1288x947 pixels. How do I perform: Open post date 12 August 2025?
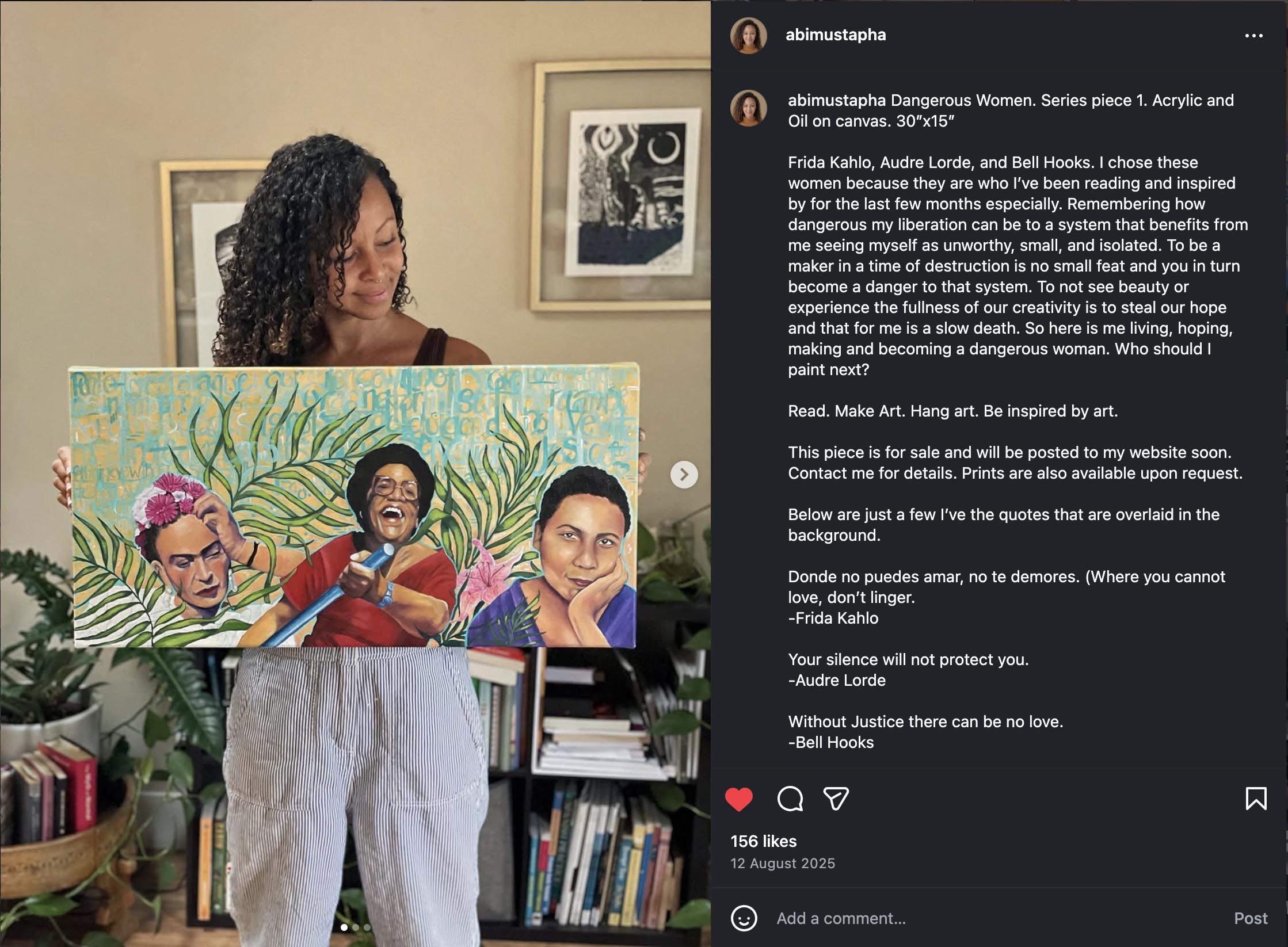click(x=783, y=864)
